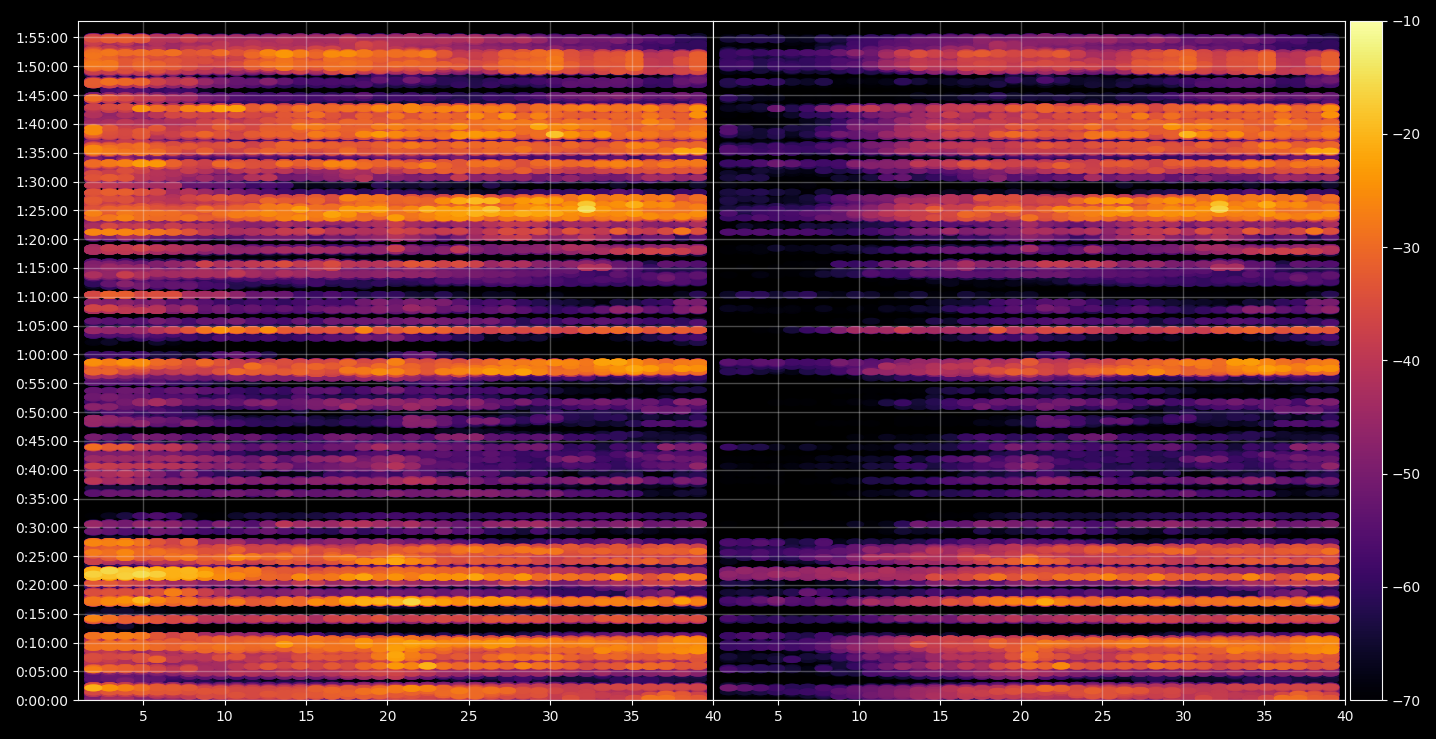Click the −70 colorbar tick label
The height and width of the screenshot is (739, 1436).
[1405, 701]
